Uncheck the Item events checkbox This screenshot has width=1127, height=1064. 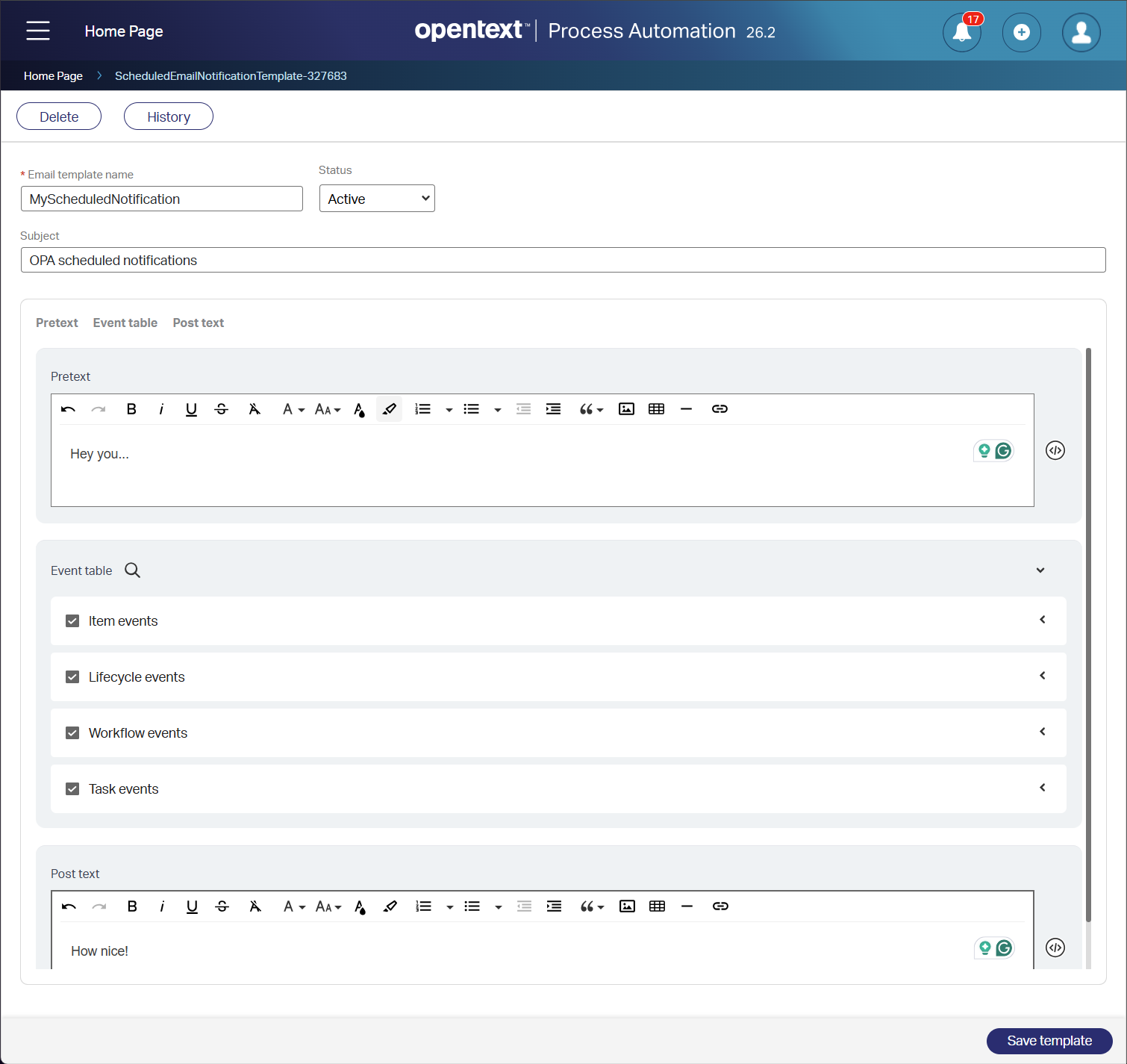pyautogui.click(x=72, y=621)
